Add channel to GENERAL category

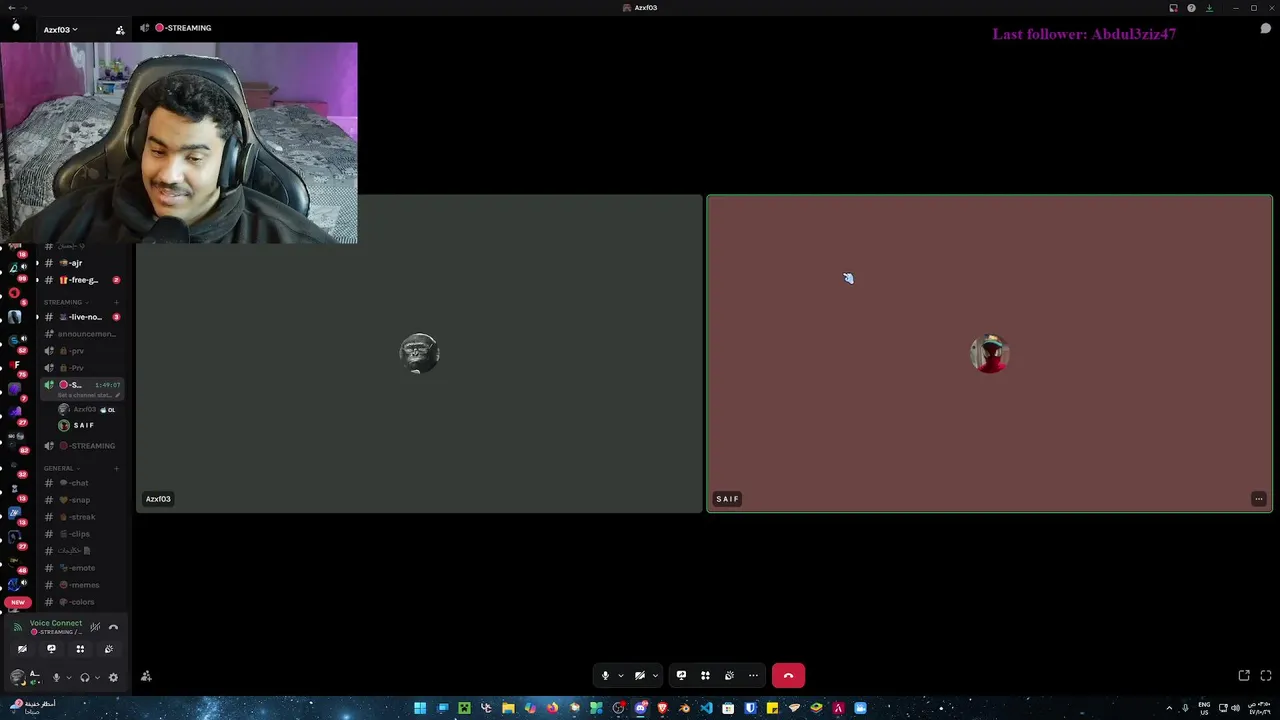(x=116, y=468)
